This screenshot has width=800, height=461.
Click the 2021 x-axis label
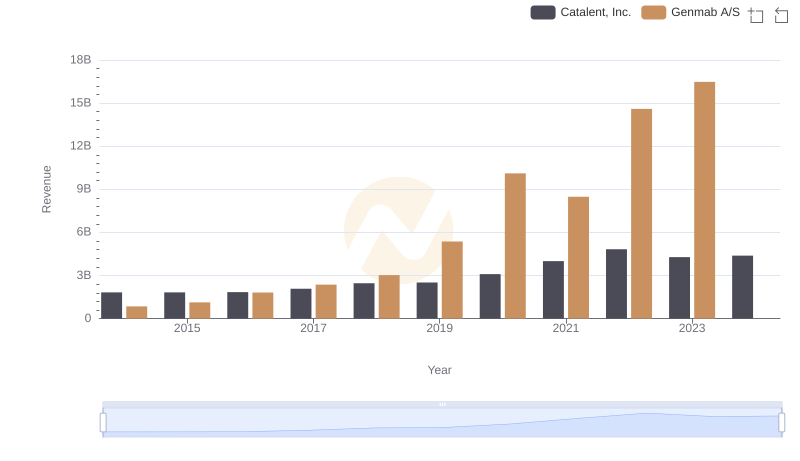click(565, 328)
